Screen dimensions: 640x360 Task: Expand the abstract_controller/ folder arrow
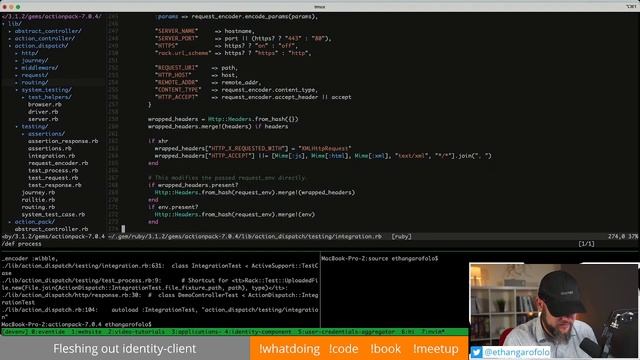pyautogui.click(x=10, y=31)
